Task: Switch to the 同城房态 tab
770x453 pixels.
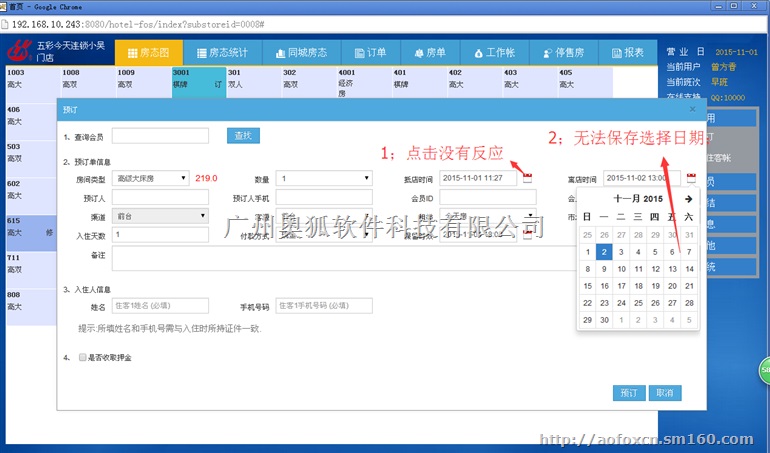Action: click(x=301, y=53)
